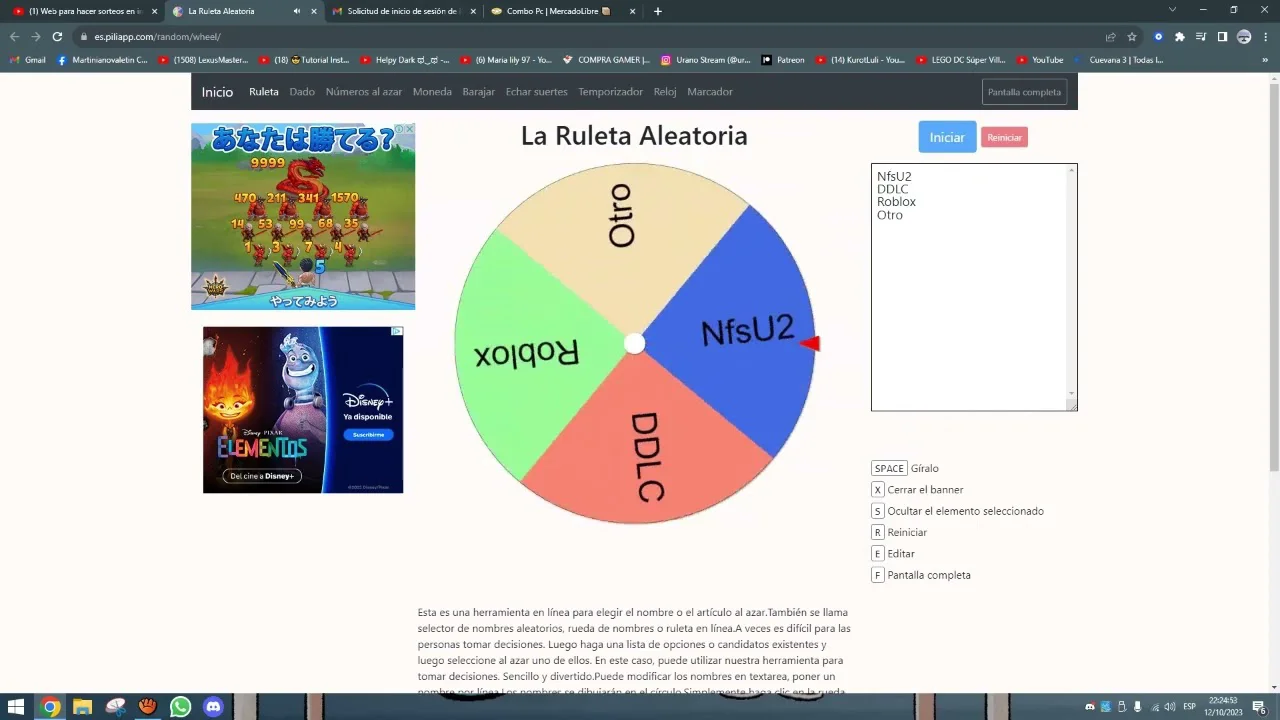This screenshot has height=720, width=1280.
Task: Reload the page with the refresh icon
Action: pos(57,37)
